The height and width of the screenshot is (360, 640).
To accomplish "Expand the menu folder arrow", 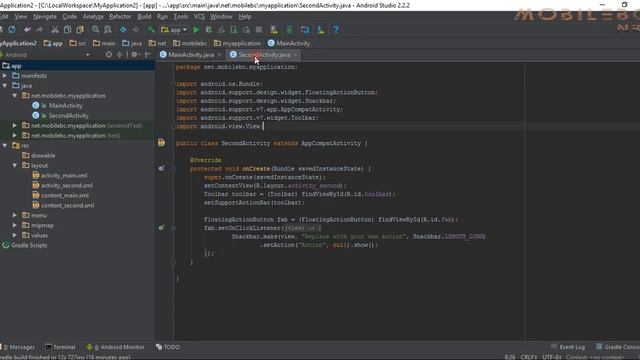I will (x=15, y=216).
